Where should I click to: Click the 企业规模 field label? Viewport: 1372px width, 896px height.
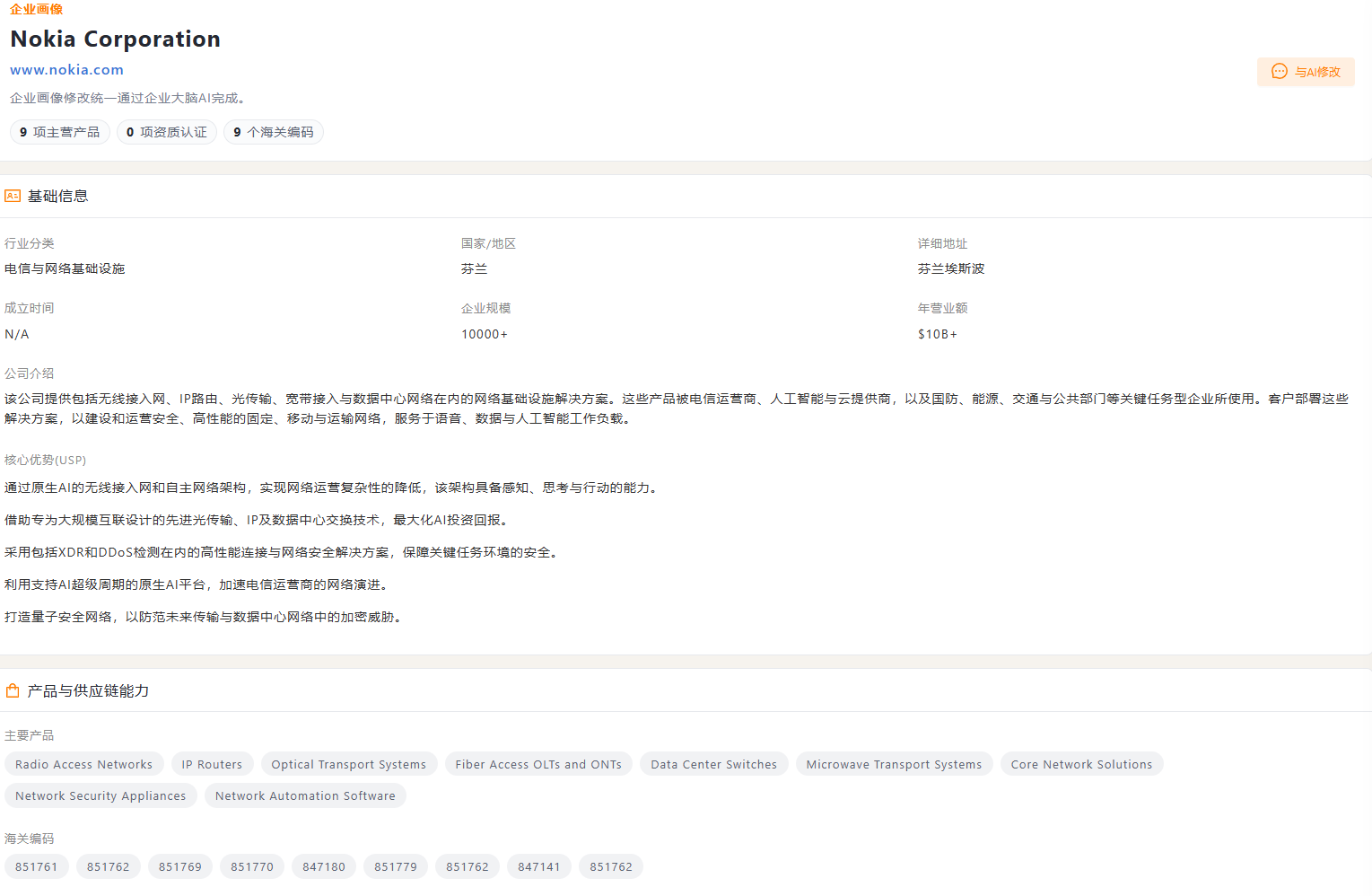pyautogui.click(x=486, y=308)
